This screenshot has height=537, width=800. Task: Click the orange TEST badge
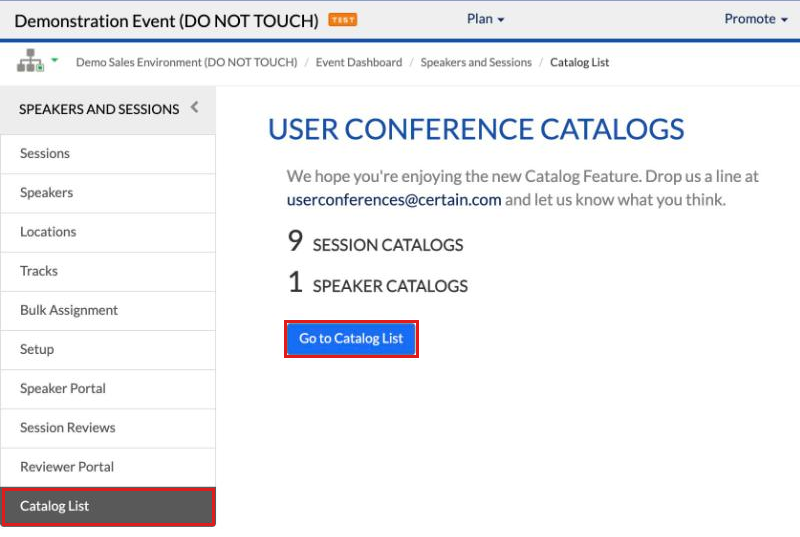[x=342, y=20]
